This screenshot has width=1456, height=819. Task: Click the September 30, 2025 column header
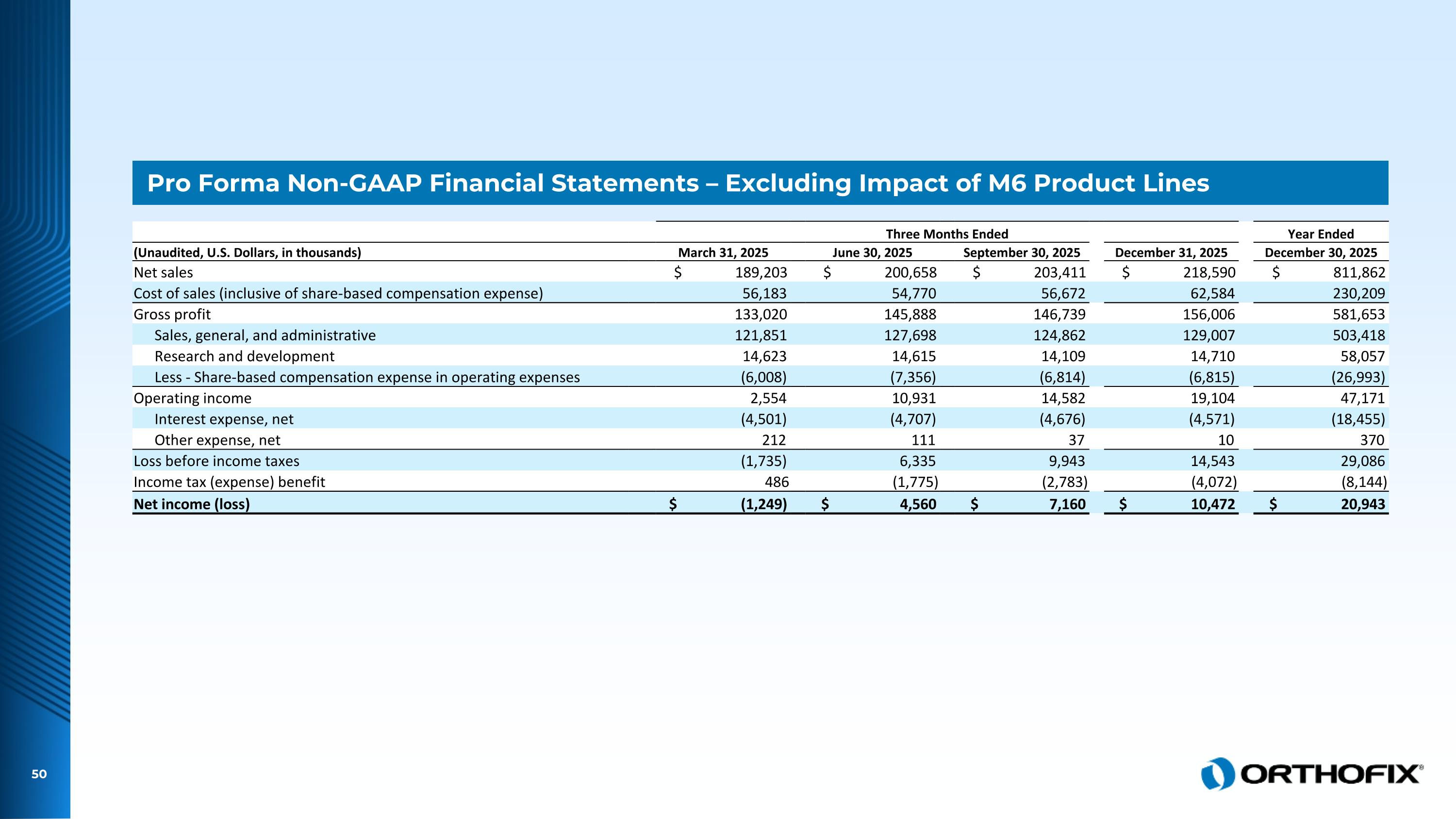(x=1021, y=252)
